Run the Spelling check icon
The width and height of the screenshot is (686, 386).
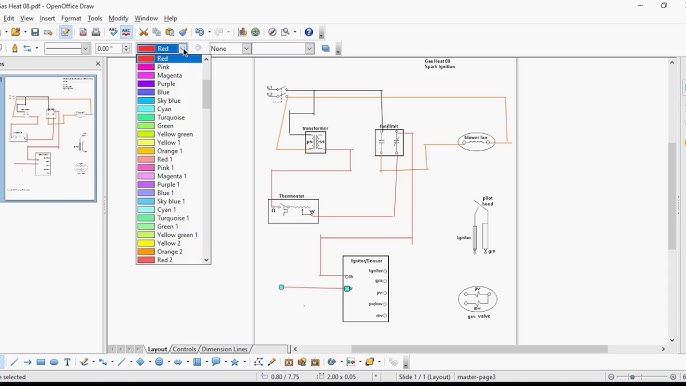[113, 32]
